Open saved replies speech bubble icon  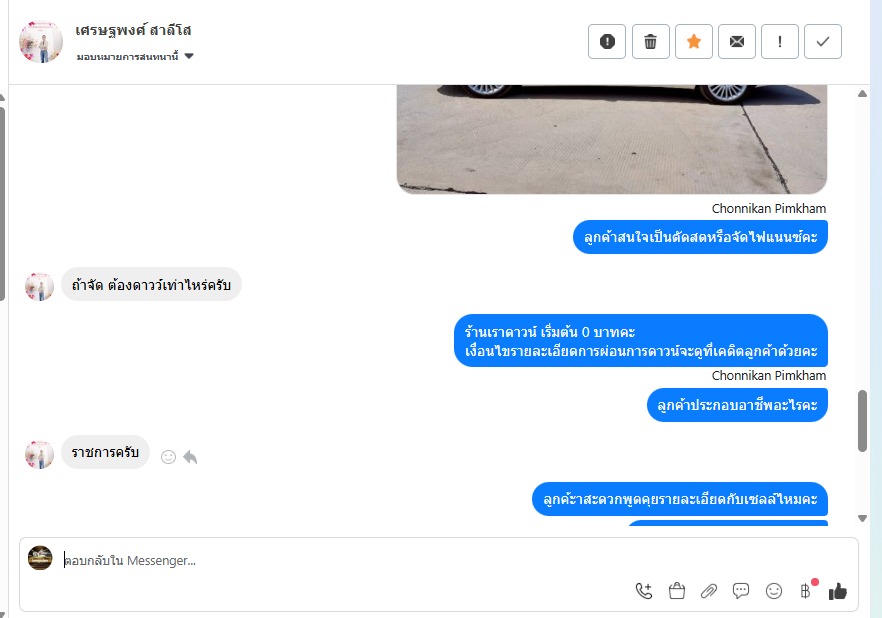pos(741,591)
